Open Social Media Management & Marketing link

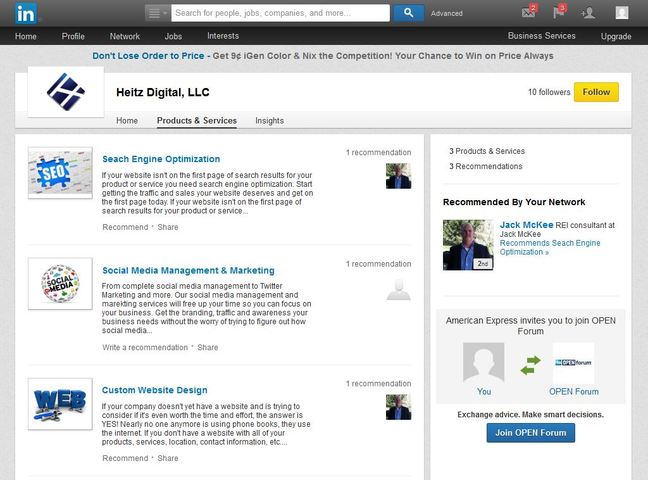(x=188, y=270)
